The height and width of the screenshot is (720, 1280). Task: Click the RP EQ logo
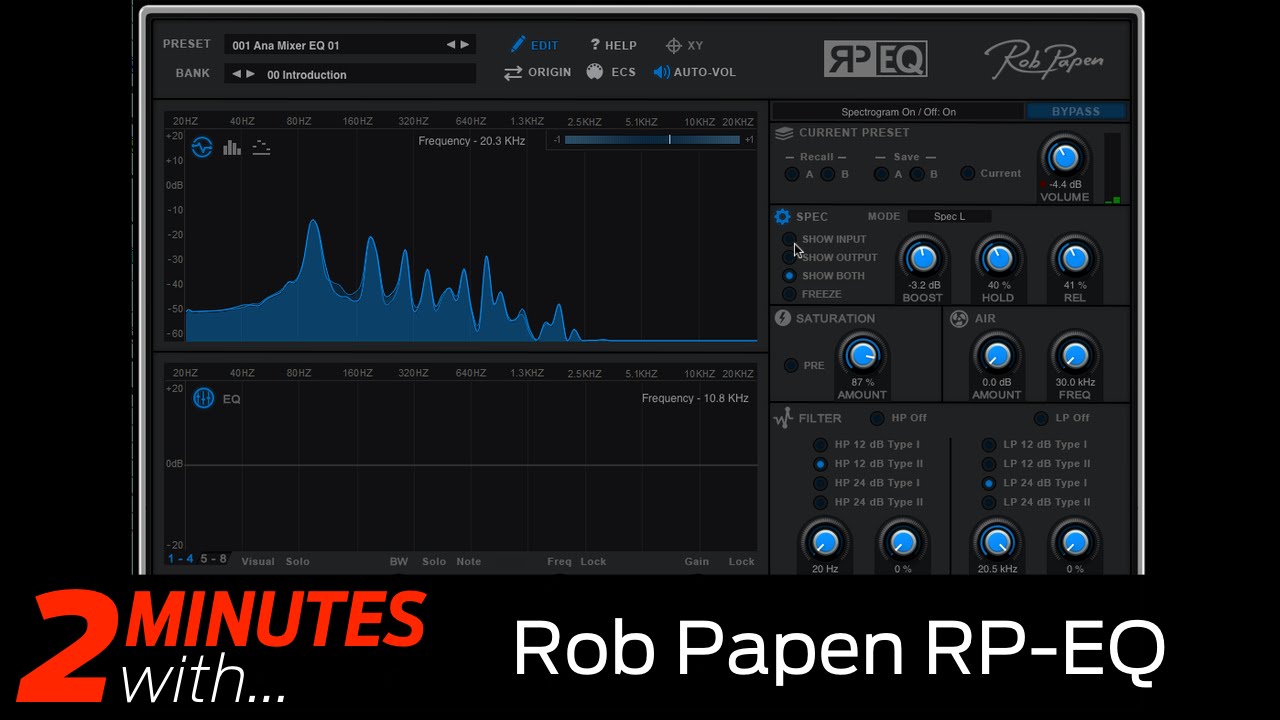(875, 59)
